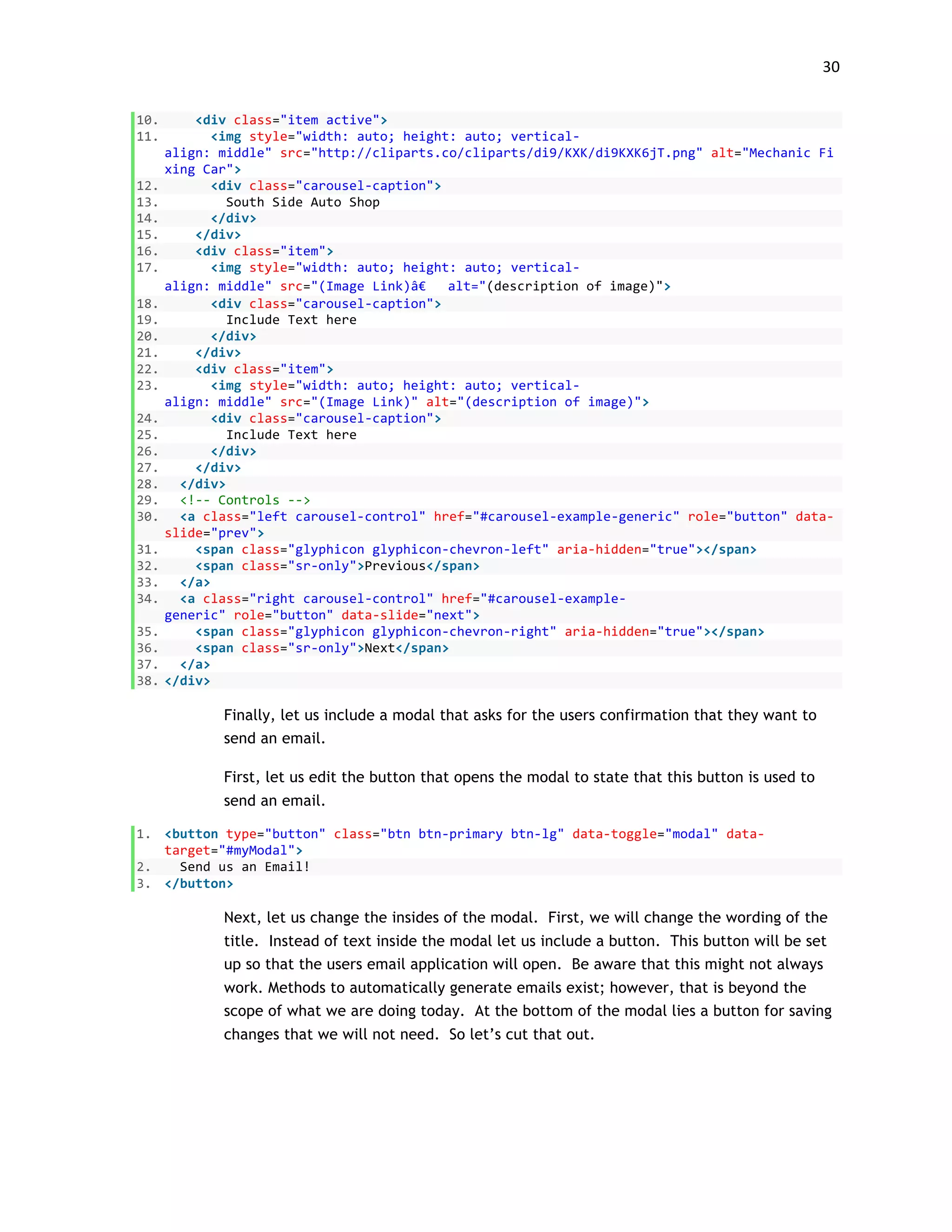This screenshot has width=952, height=1232.
Task: Click the 'carousel-caption' div on line 12
Action: tap(326, 185)
